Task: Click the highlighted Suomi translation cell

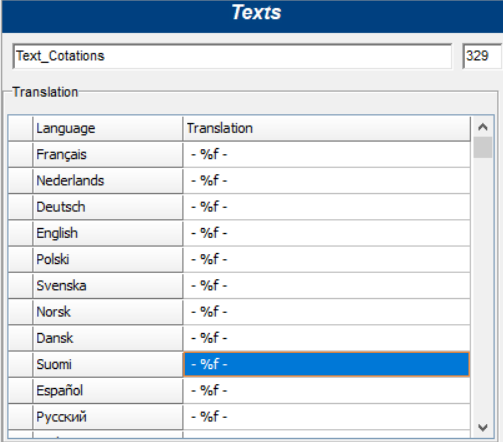Action: point(327,364)
